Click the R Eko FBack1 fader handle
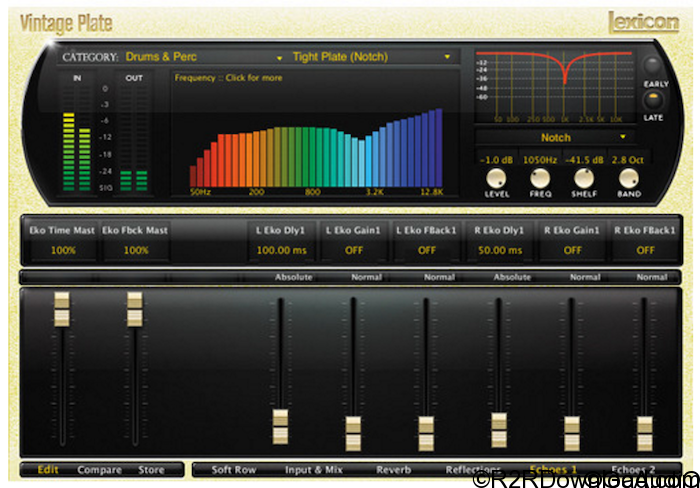The width and height of the screenshot is (700, 488). (645, 433)
